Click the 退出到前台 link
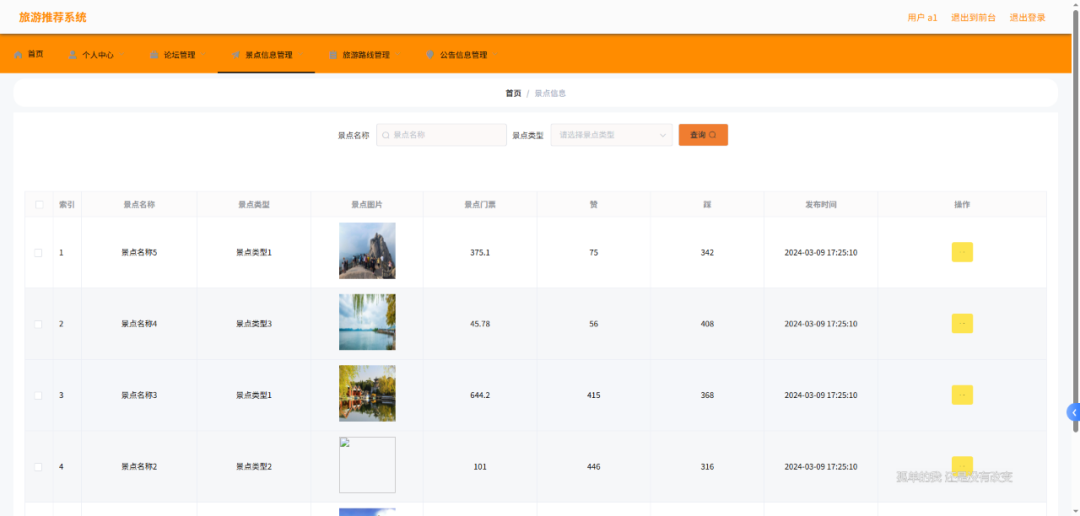This screenshot has width=1080, height=516. coord(973,18)
